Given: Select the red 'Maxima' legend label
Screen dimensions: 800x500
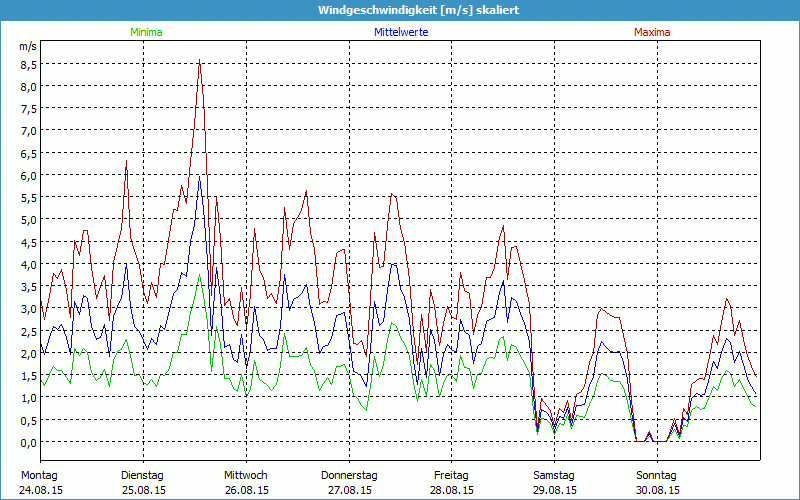Looking at the screenshot, I should pyautogui.click(x=652, y=32).
